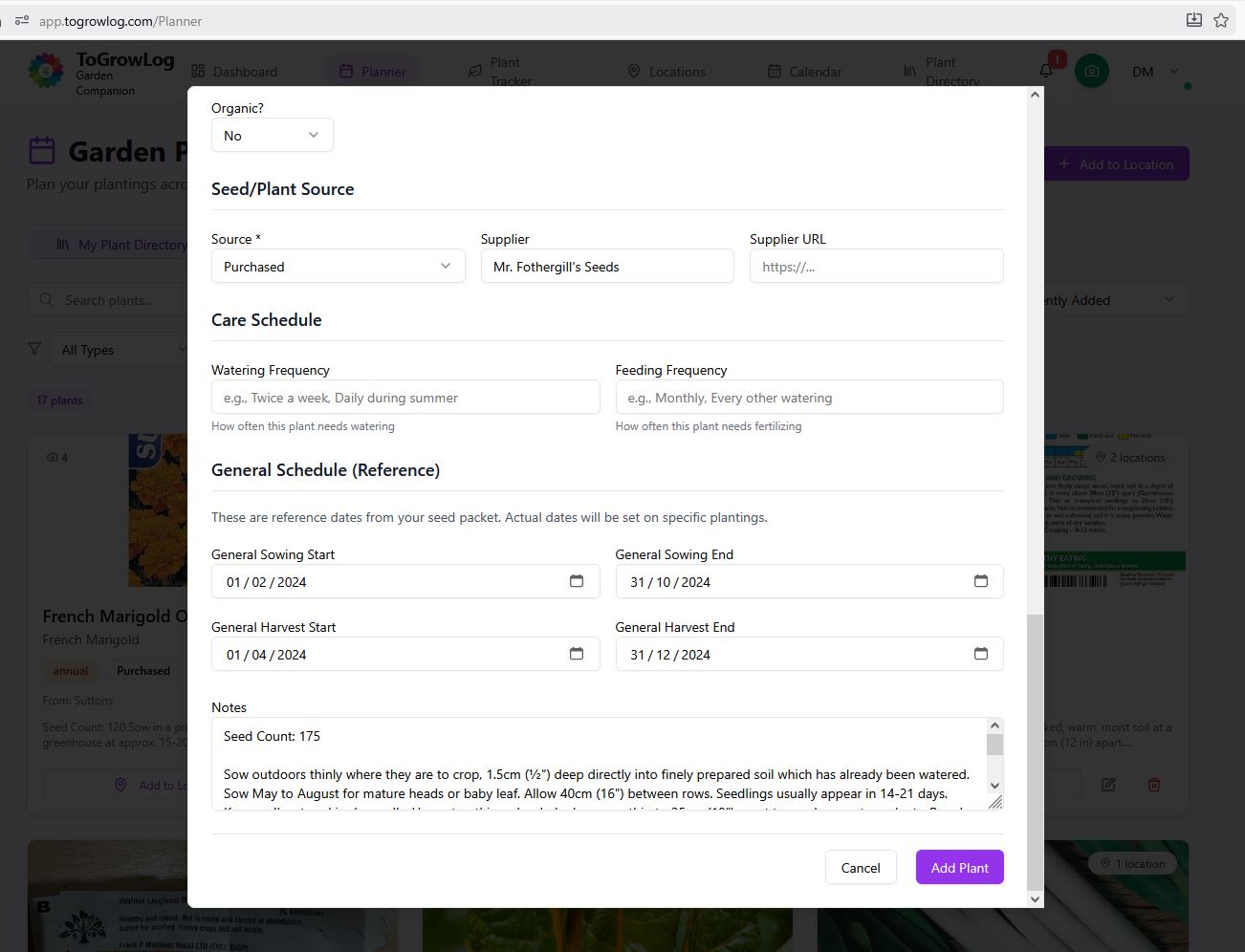Open calendar picker for General Harvest End
Screen dimensions: 1245x952
coord(980,654)
